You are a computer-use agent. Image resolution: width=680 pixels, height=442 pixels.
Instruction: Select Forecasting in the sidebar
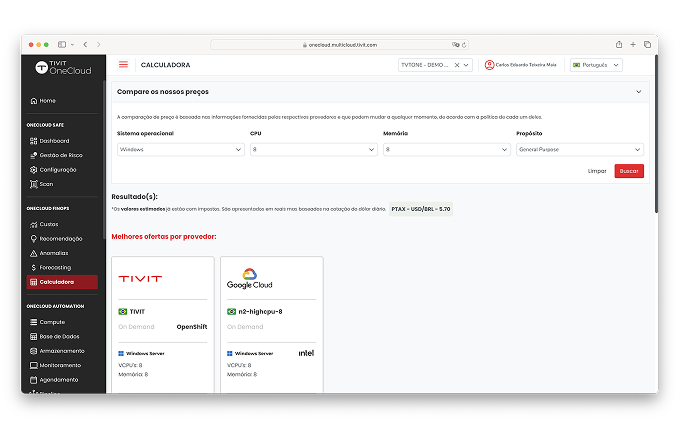[55, 267]
